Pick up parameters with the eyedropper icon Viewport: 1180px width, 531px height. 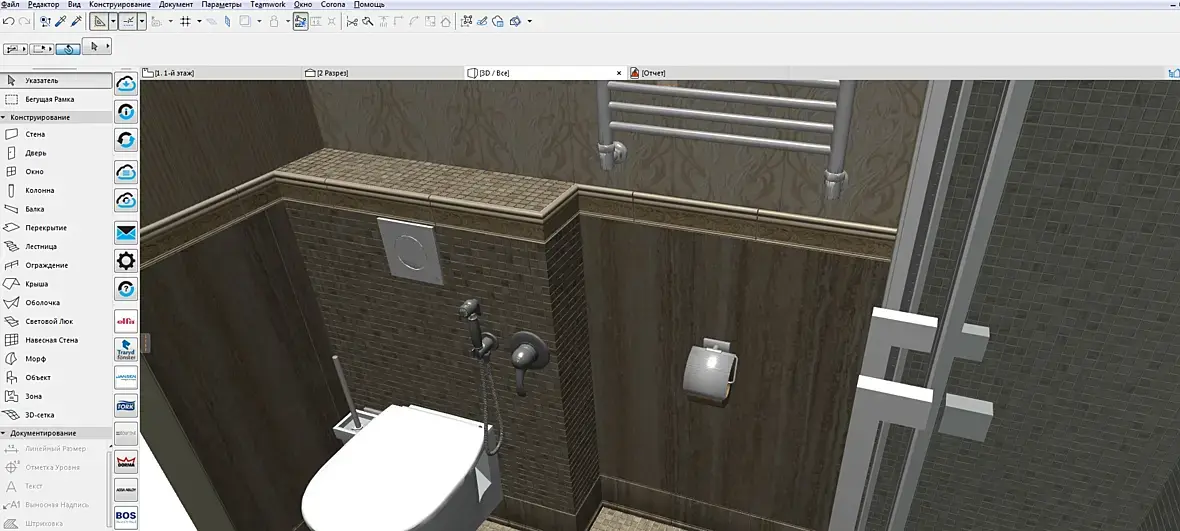coord(61,22)
